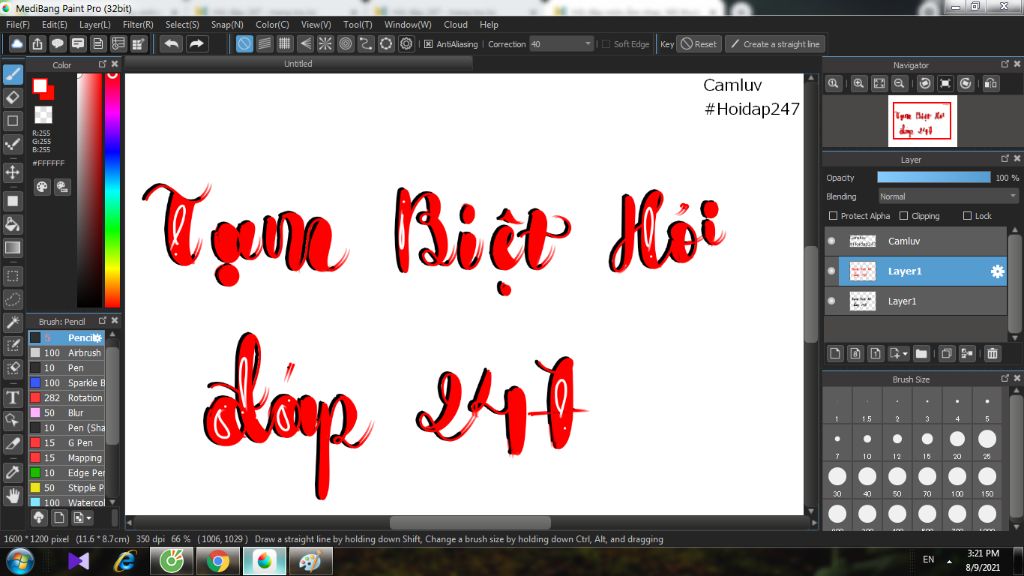Viewport: 1024px width, 576px height.
Task: Open the Snap menu
Action: (227, 24)
